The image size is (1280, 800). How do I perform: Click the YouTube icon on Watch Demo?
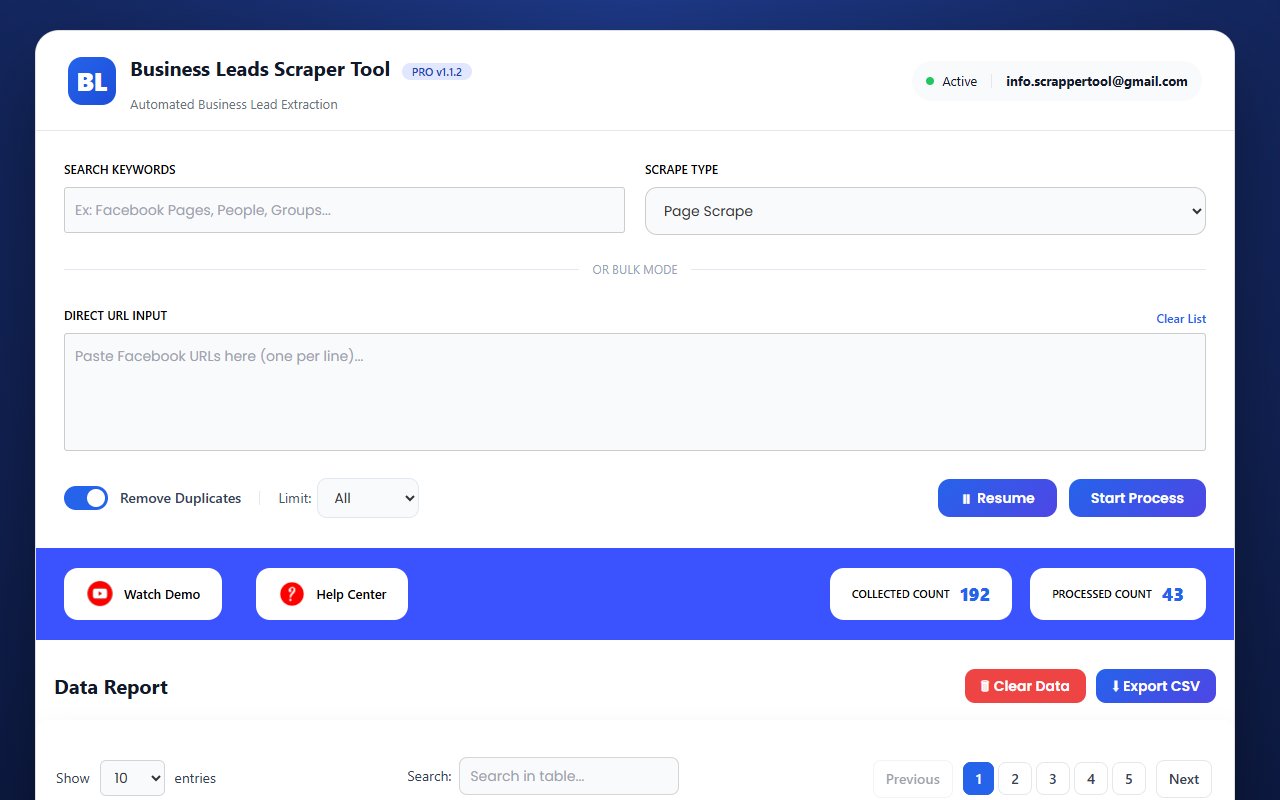click(100, 594)
